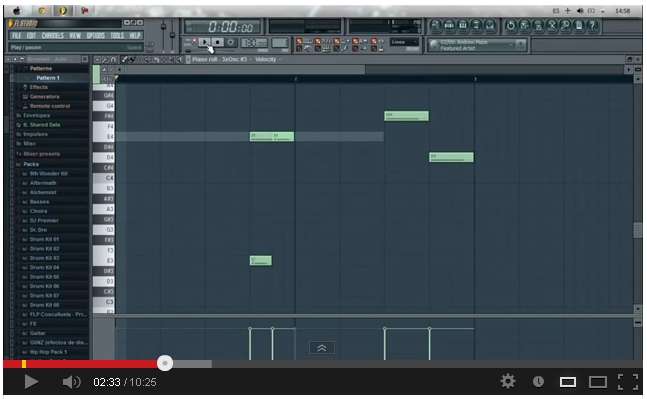Enter YouTube fullscreen mode
The image size is (647, 399).
tap(628, 382)
